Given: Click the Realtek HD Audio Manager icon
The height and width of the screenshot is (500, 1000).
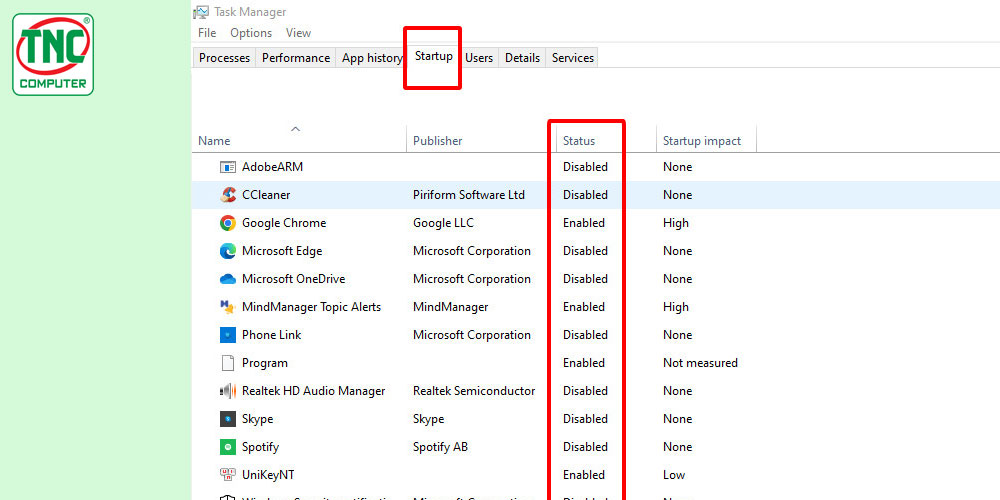Looking at the screenshot, I should click(x=228, y=391).
